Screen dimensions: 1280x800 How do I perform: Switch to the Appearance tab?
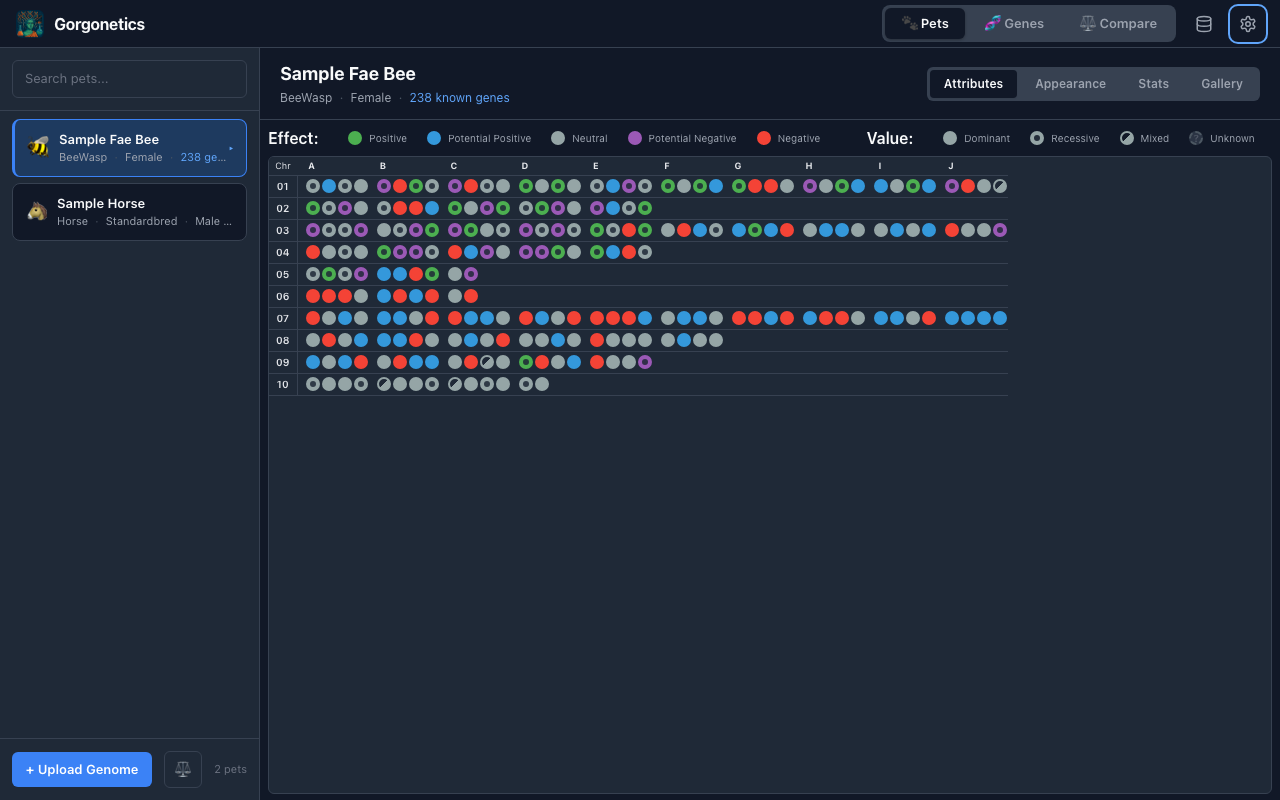pos(1070,84)
